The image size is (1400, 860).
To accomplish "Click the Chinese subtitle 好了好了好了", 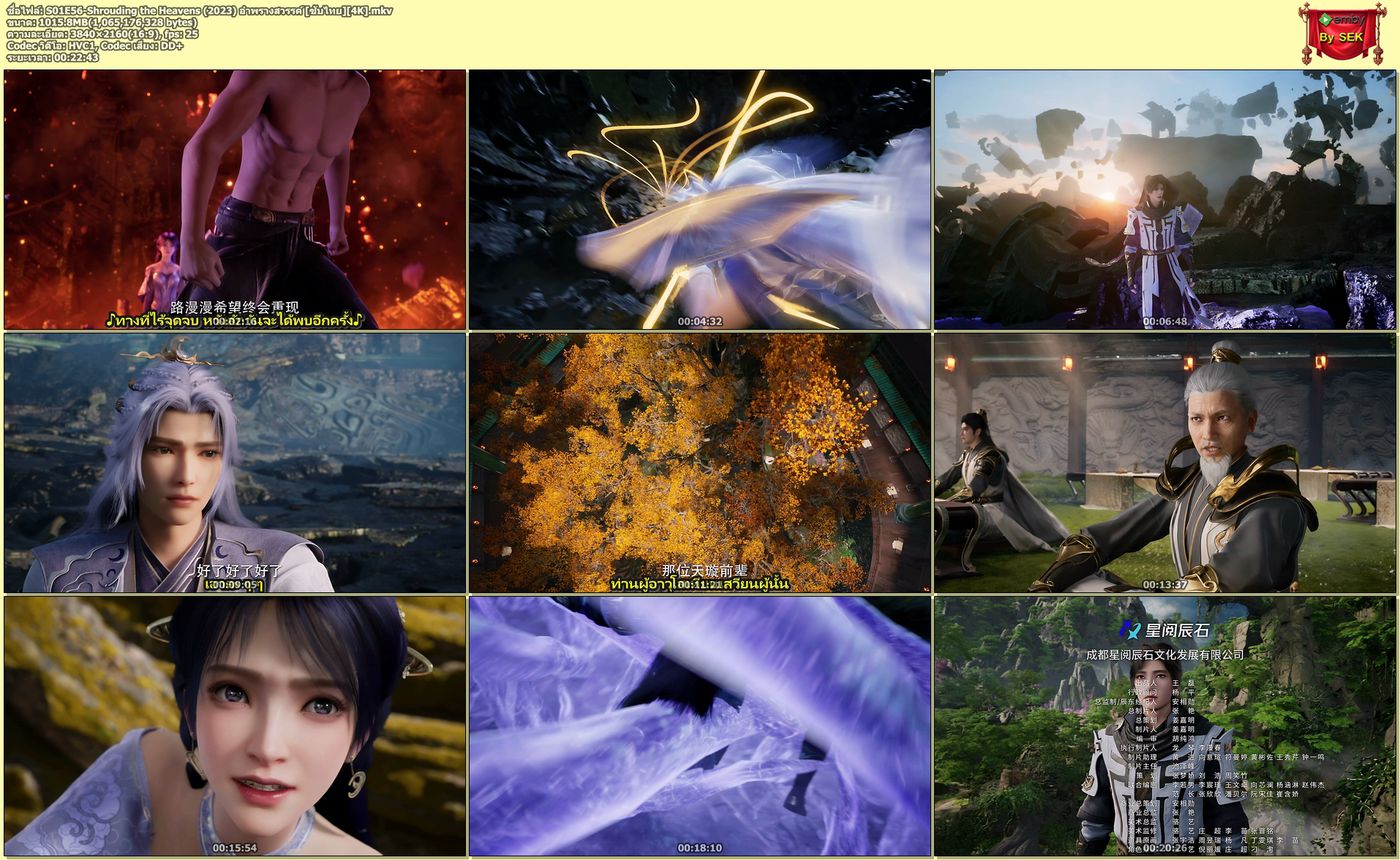I will click(x=238, y=570).
